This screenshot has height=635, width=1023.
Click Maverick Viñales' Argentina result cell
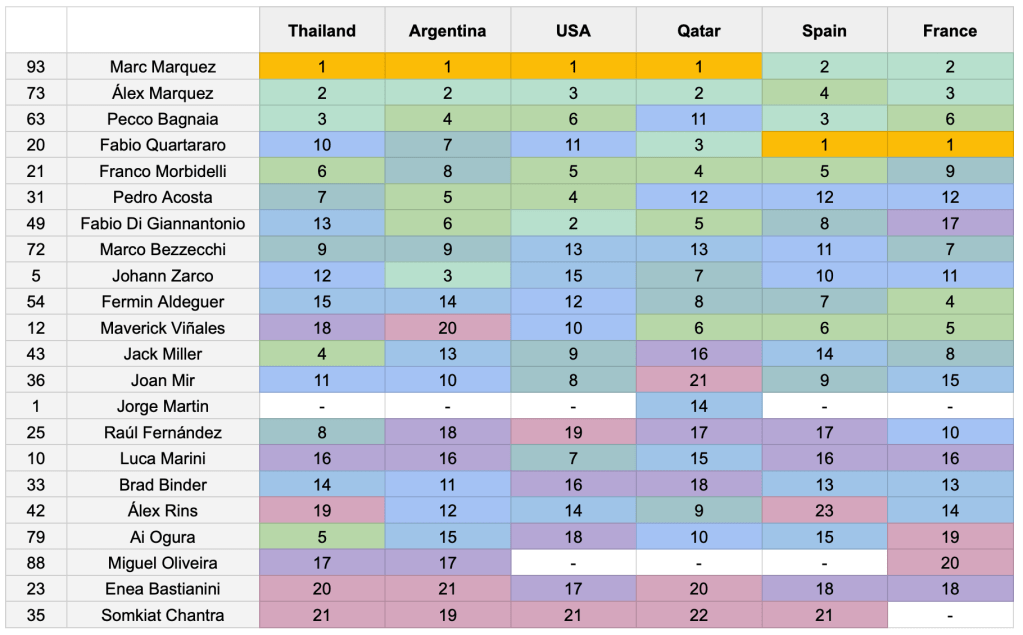coord(447,328)
